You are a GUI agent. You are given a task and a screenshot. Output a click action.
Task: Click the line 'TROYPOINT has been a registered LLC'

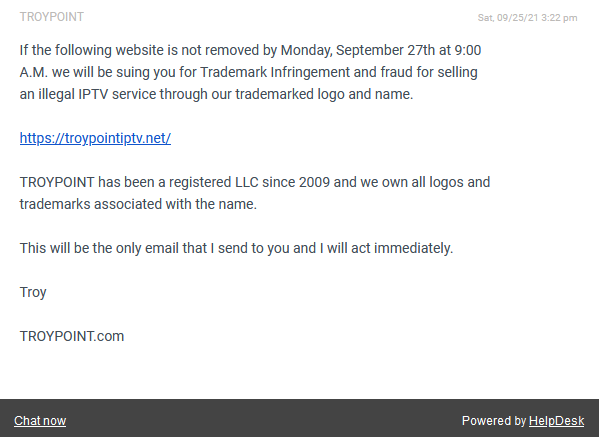[x=255, y=182]
